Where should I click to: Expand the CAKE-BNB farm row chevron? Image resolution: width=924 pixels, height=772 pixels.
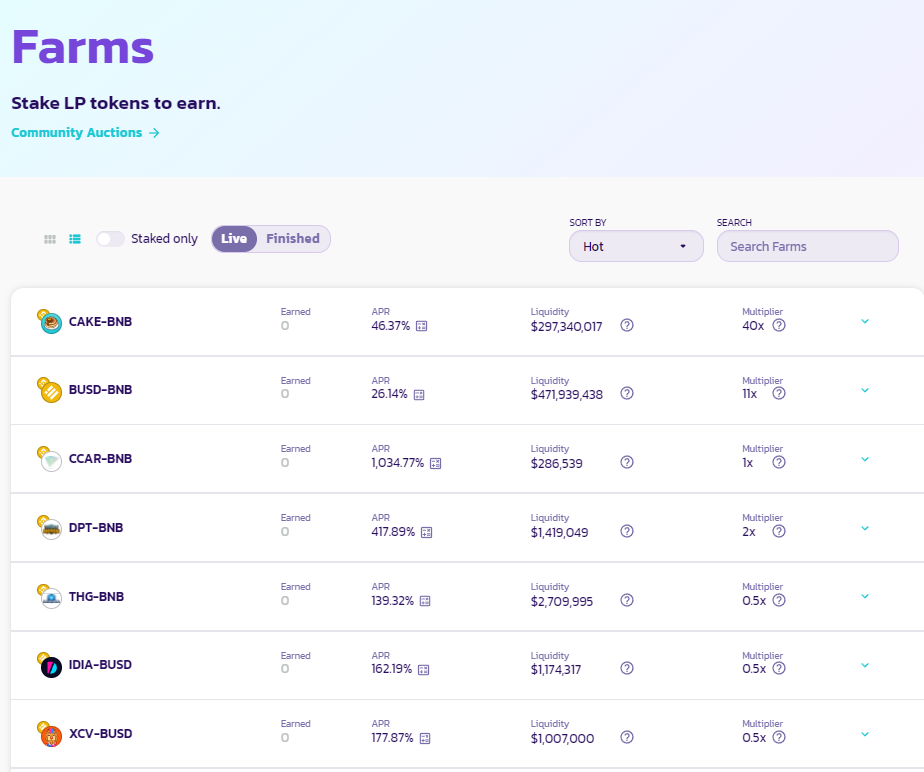[x=865, y=321]
